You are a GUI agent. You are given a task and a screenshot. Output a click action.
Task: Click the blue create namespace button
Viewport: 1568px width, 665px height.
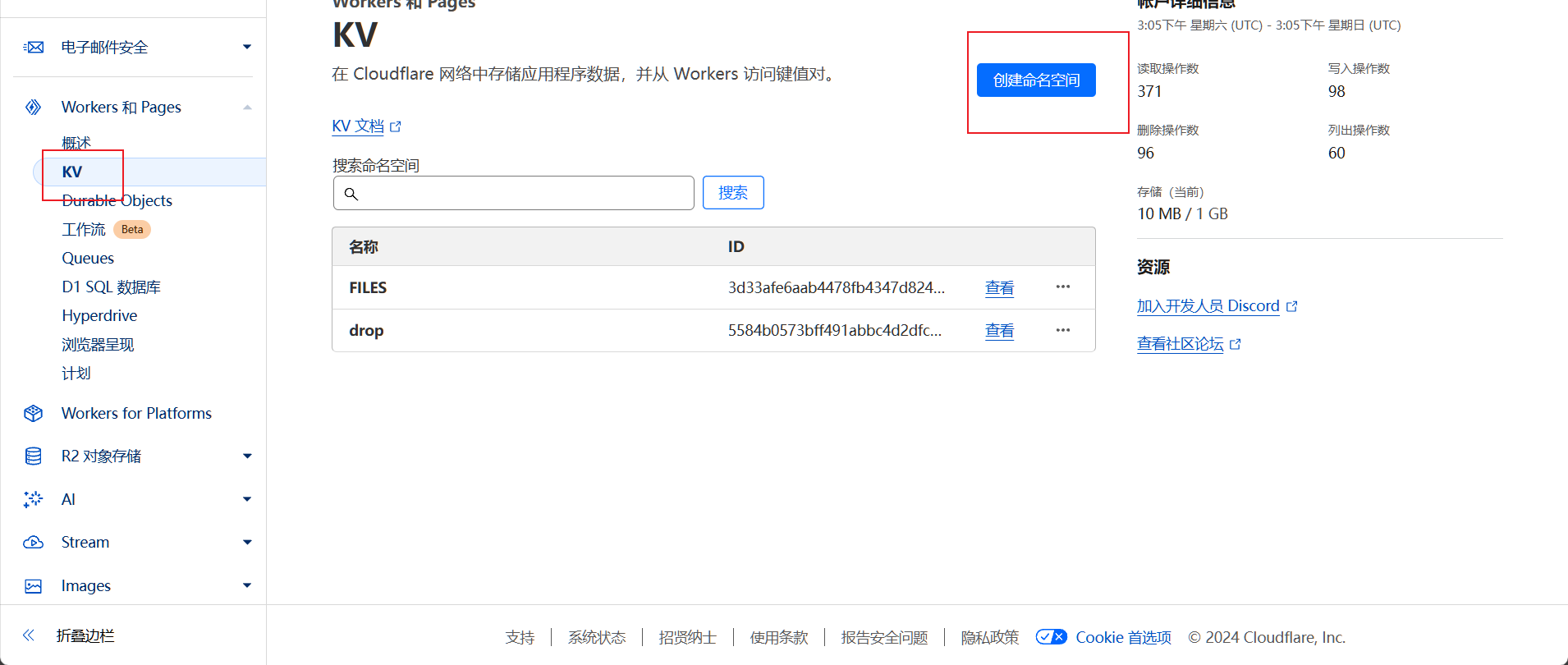click(x=1036, y=80)
